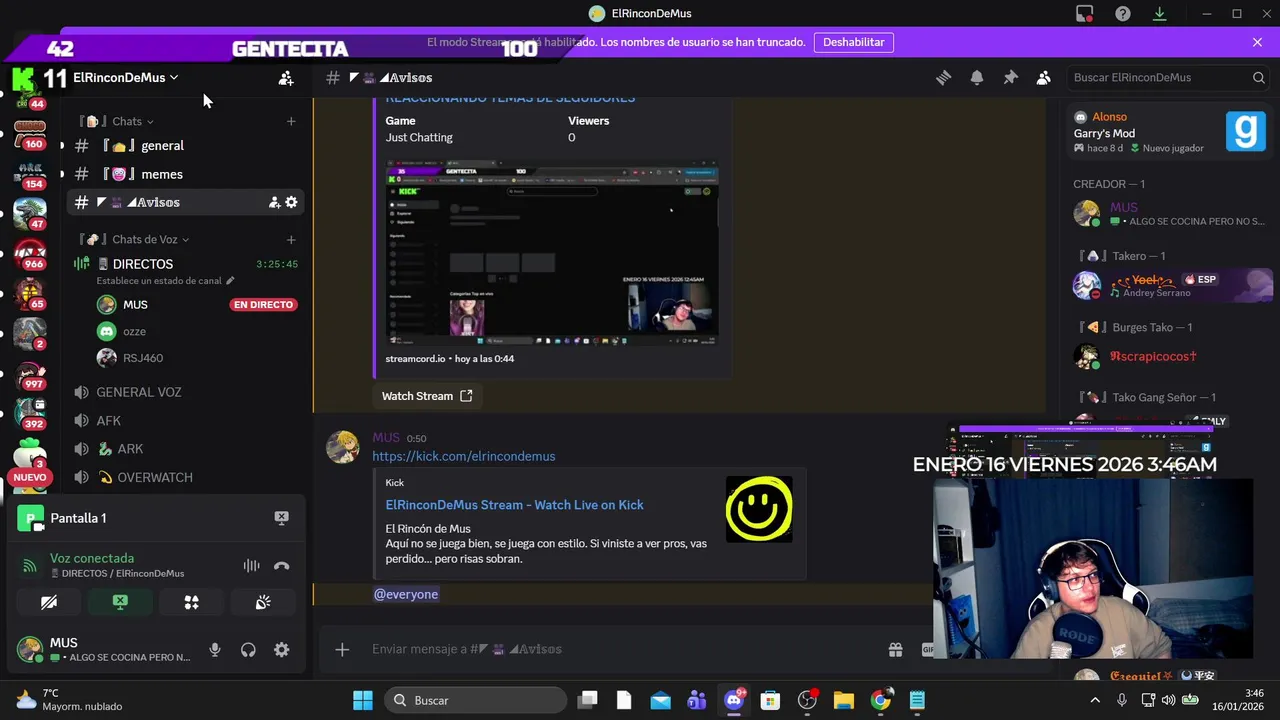Screen dimensions: 1280x720
Task: Select MUS in DIRECTOS voice channel
Action: click(x=135, y=304)
